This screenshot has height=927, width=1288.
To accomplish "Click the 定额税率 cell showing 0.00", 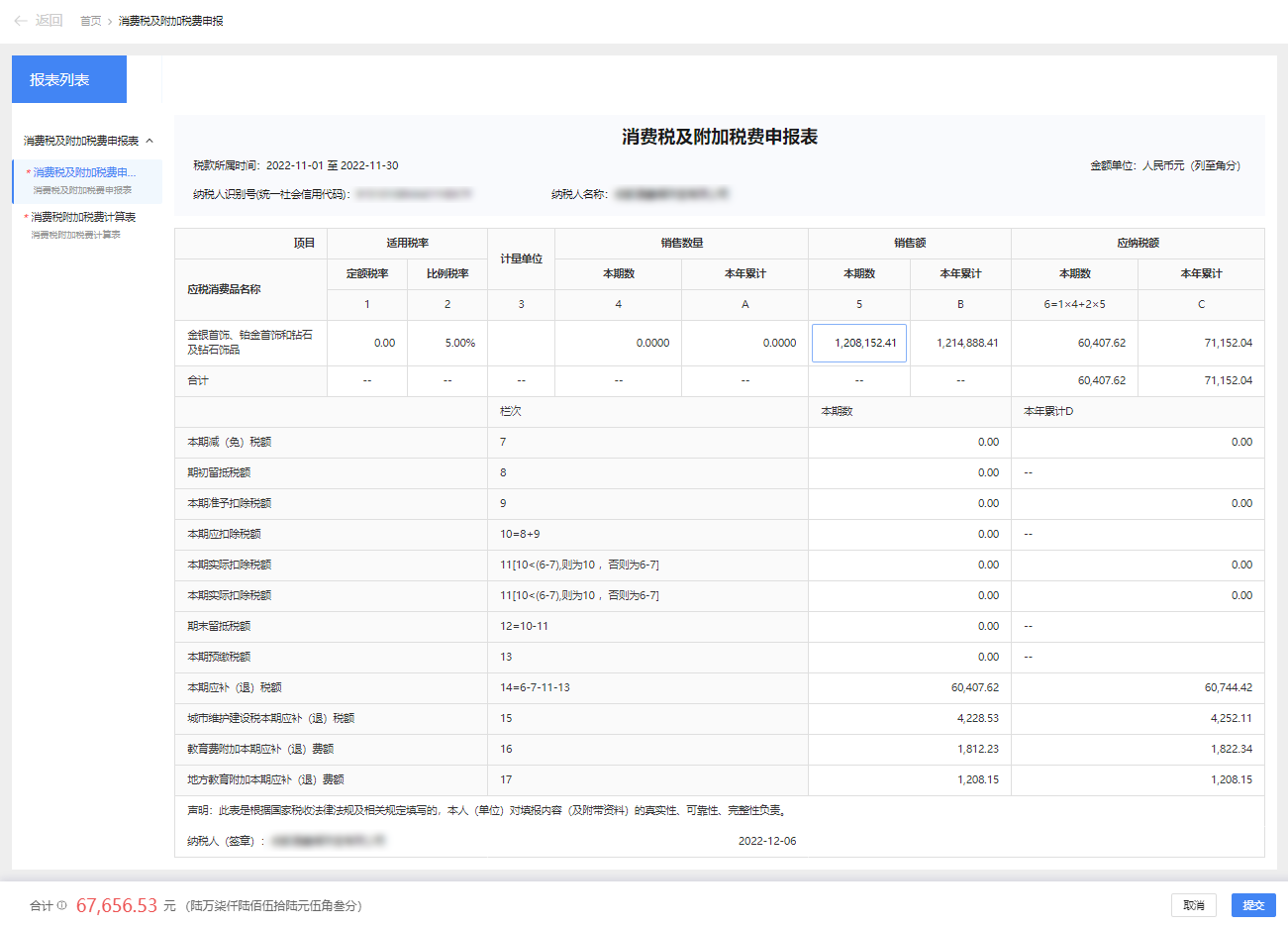I will coord(367,343).
